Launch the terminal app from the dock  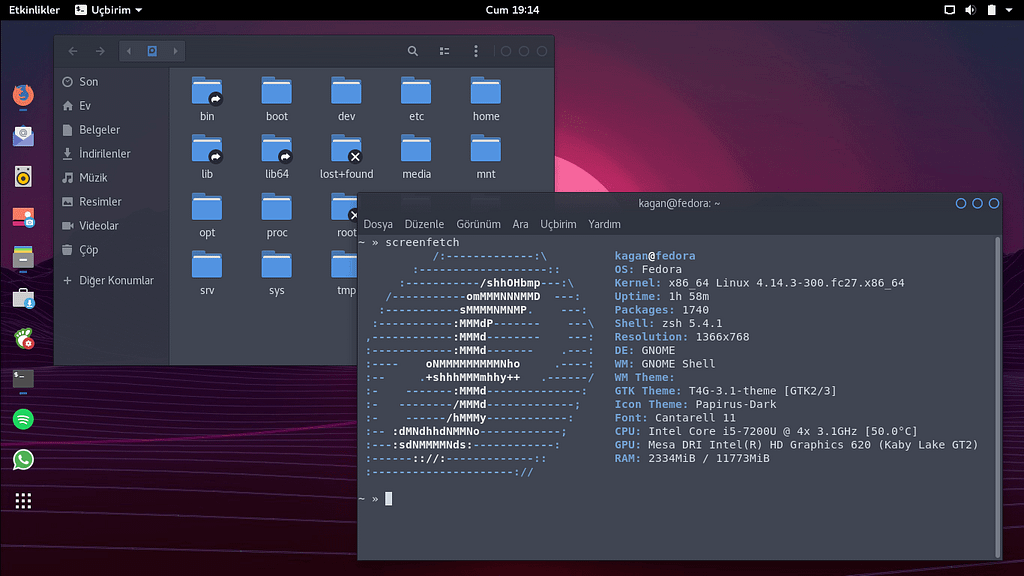(x=23, y=379)
